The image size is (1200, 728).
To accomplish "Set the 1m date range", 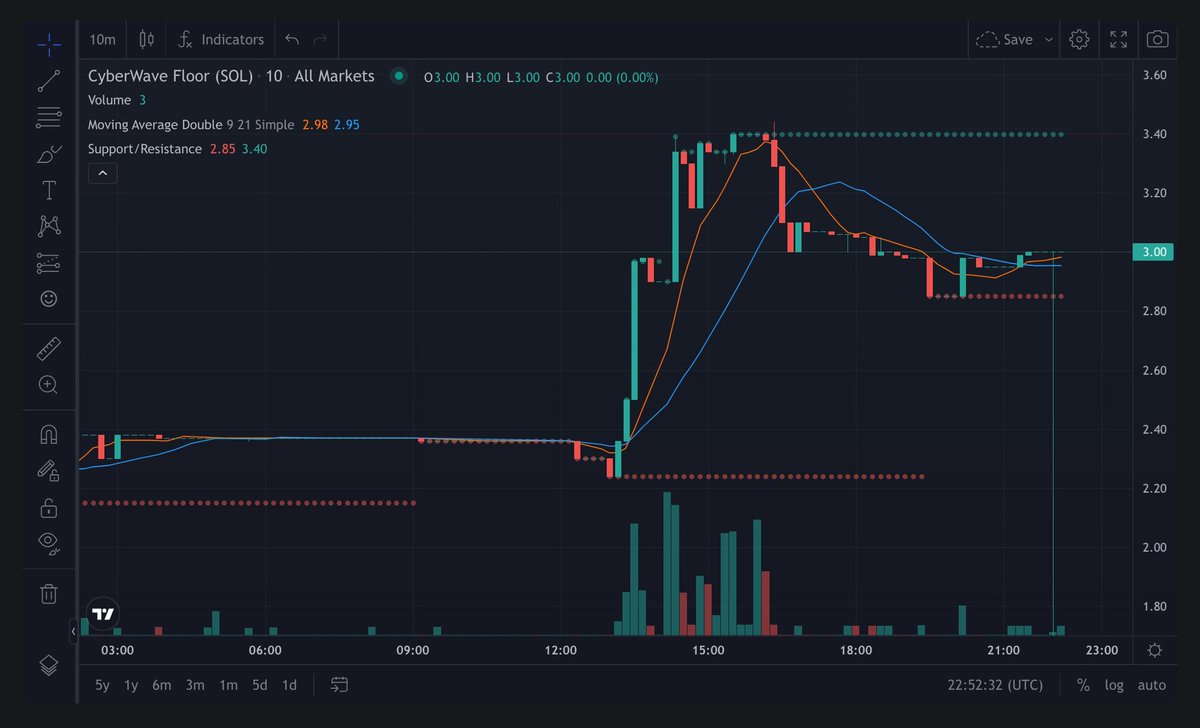I will (228, 685).
